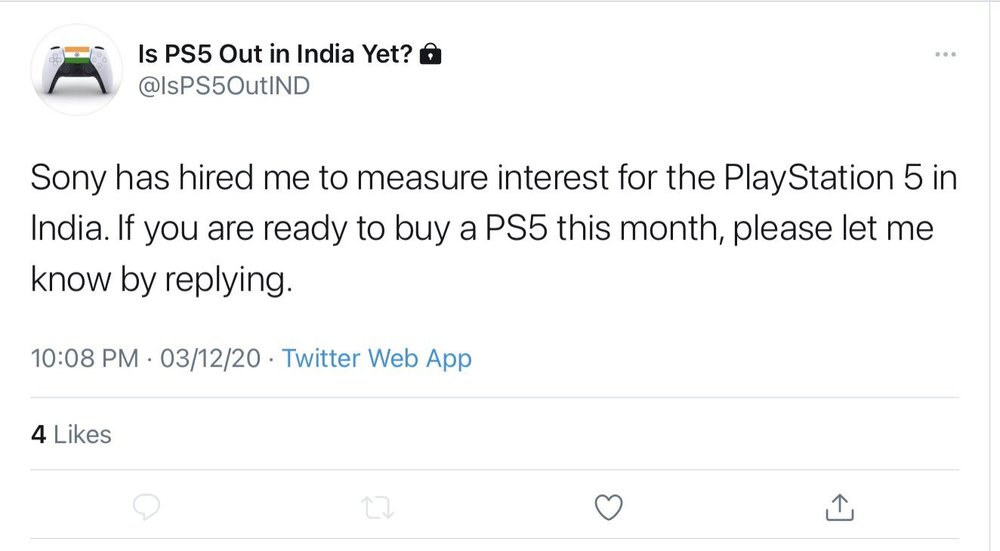Click the 03/12/20 date
The height and width of the screenshot is (551, 1000).
pyautogui.click(x=217, y=359)
